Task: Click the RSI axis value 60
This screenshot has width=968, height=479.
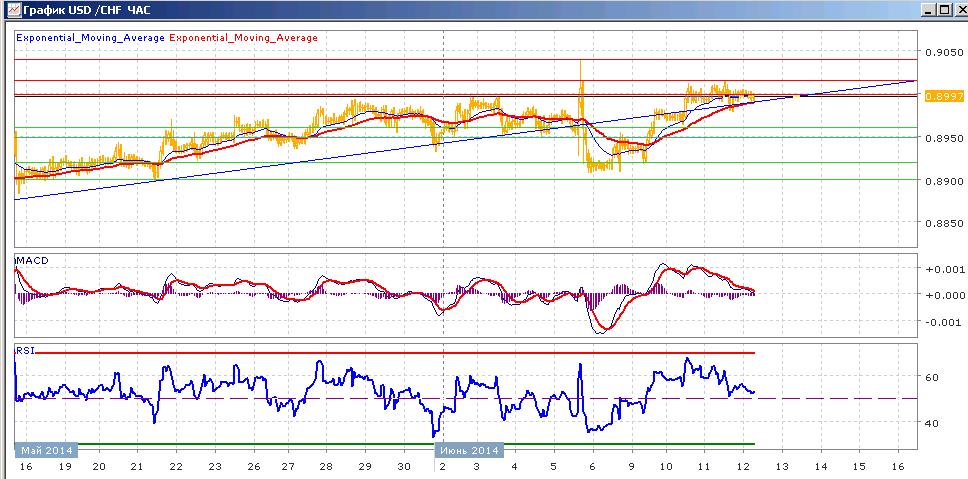Action: tap(932, 377)
